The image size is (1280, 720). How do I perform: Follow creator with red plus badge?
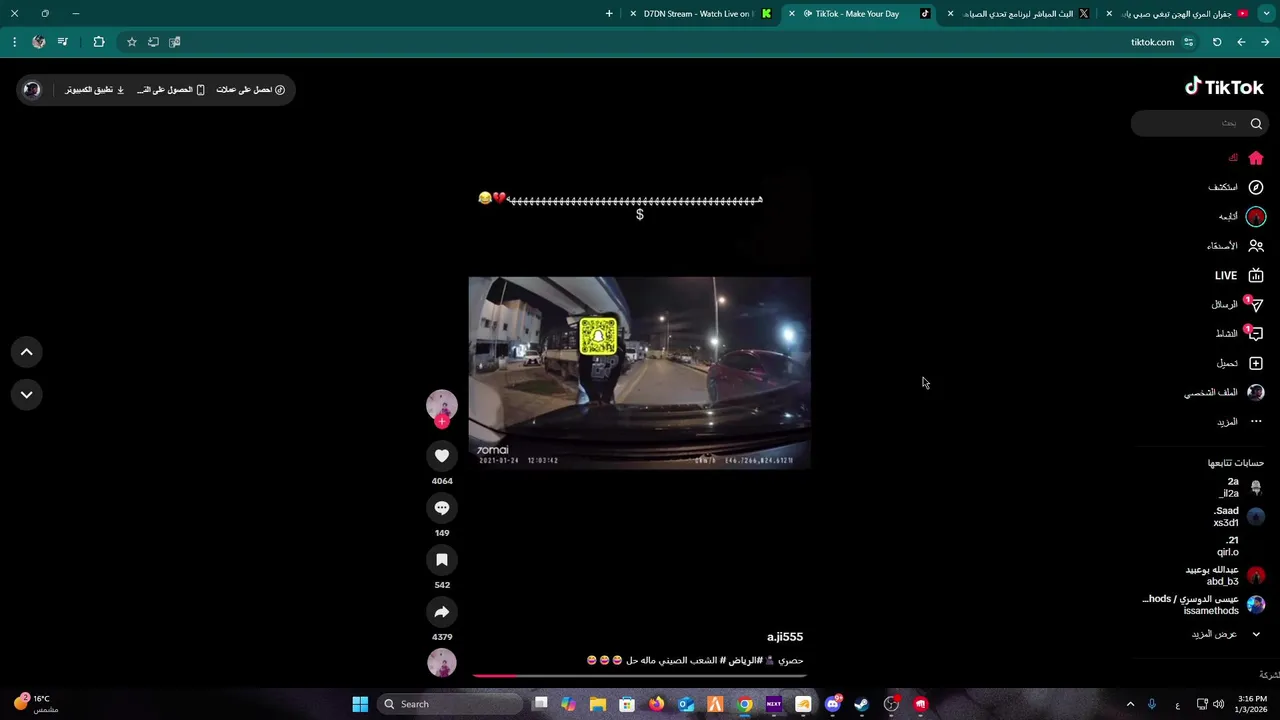pos(442,421)
